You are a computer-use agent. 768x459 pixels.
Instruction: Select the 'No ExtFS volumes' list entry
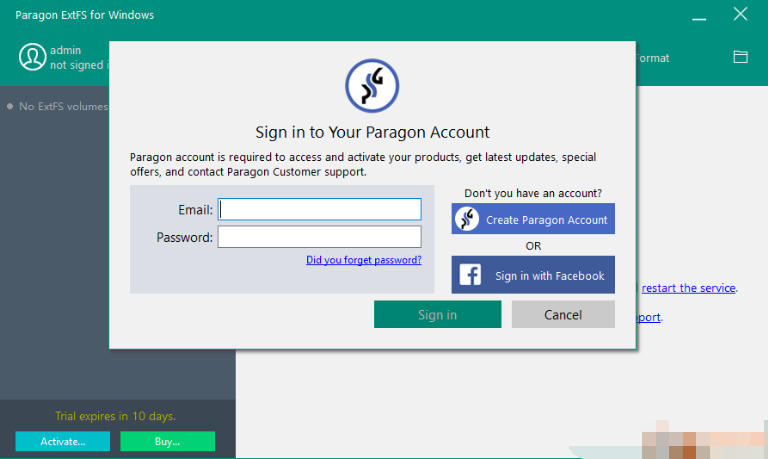62,106
